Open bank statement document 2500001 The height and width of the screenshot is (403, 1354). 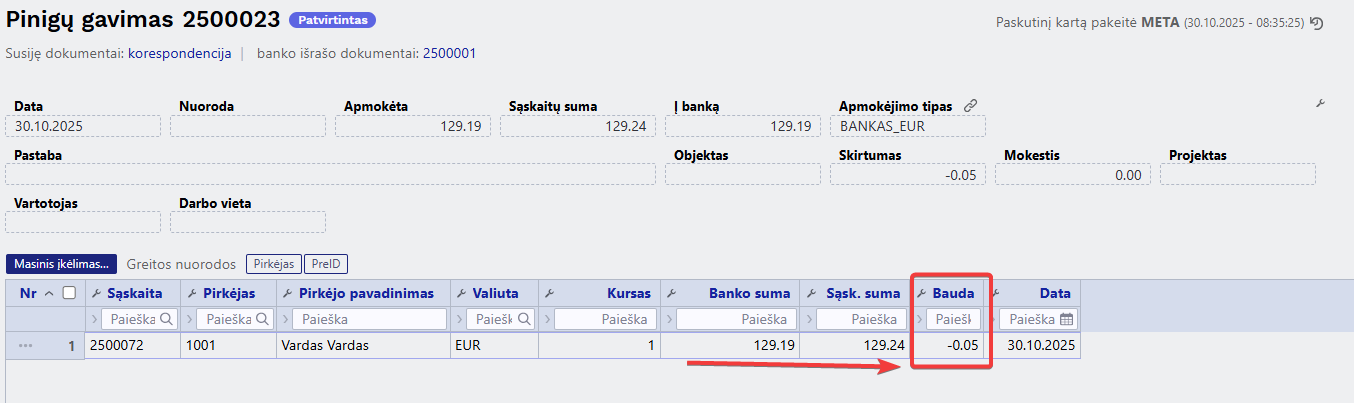click(x=449, y=53)
